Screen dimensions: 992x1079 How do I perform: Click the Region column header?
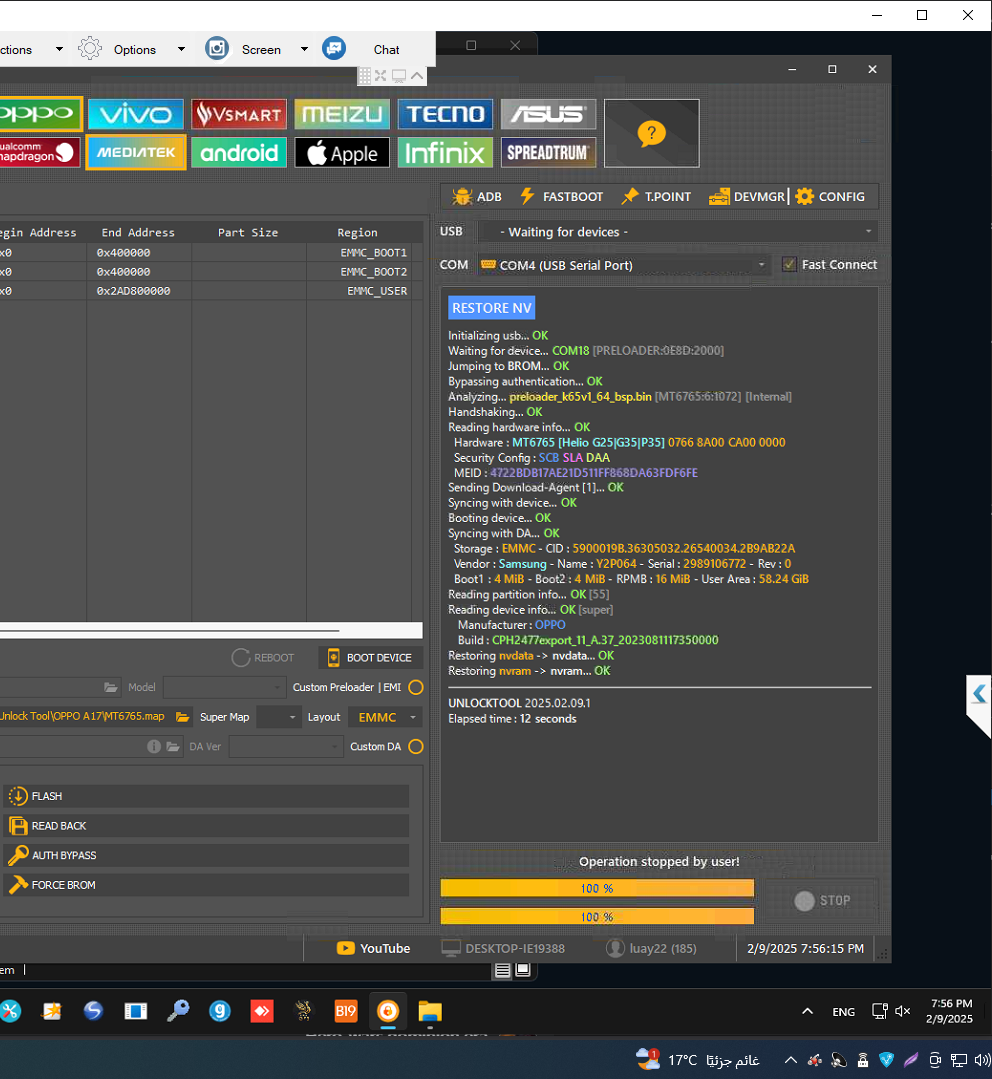(358, 233)
